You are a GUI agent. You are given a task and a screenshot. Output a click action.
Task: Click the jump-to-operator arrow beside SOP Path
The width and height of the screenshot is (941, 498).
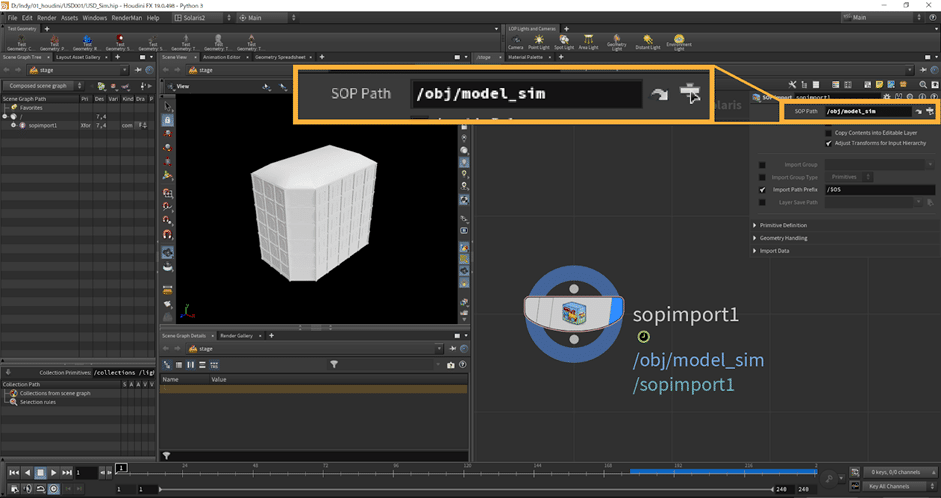point(918,111)
